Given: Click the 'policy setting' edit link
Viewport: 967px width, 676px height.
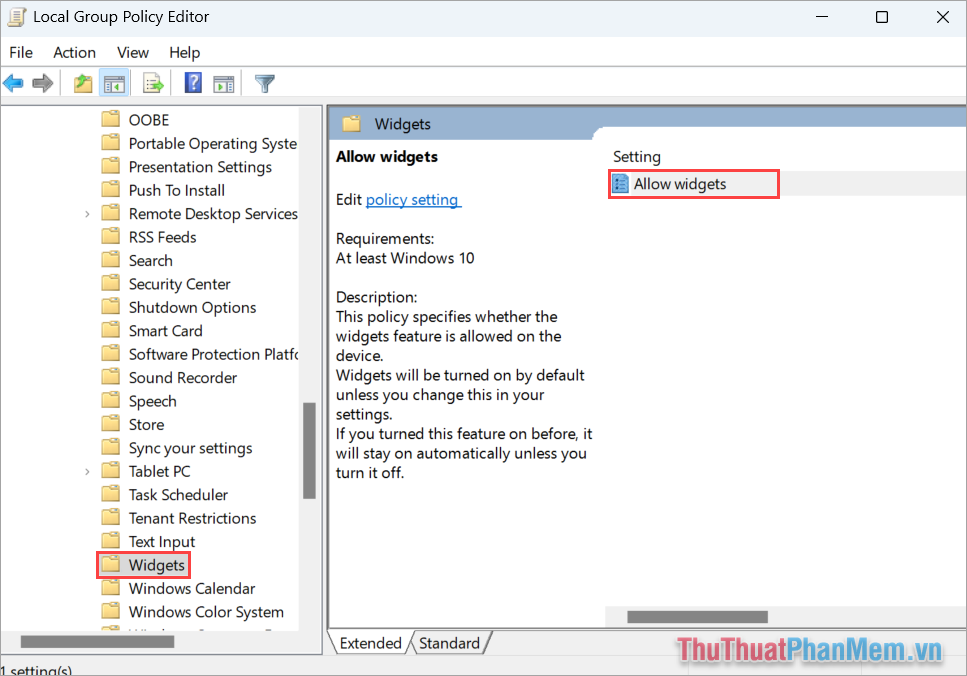Looking at the screenshot, I should tap(412, 200).
